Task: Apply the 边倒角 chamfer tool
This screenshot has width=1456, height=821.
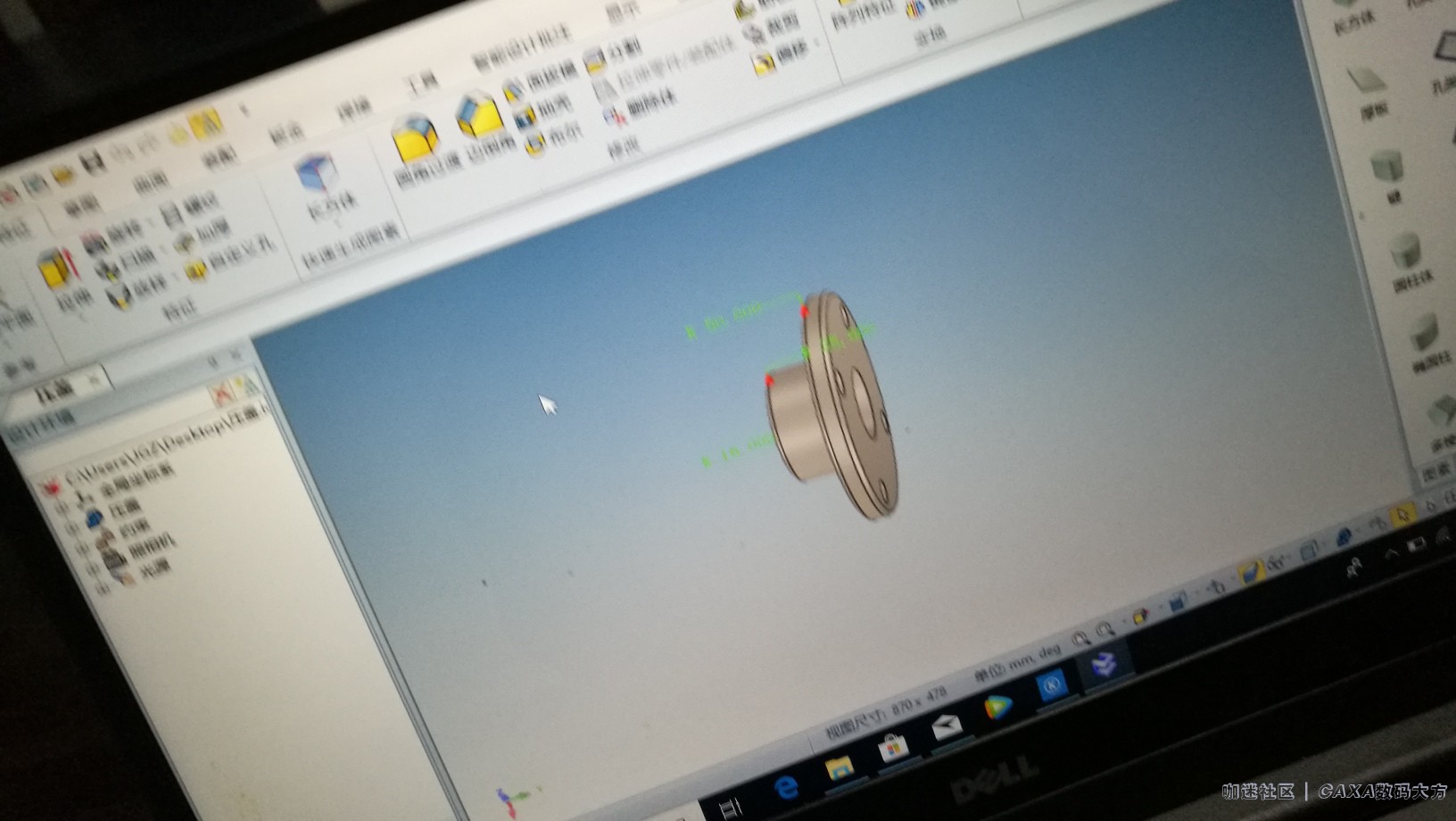Action: (x=486, y=128)
